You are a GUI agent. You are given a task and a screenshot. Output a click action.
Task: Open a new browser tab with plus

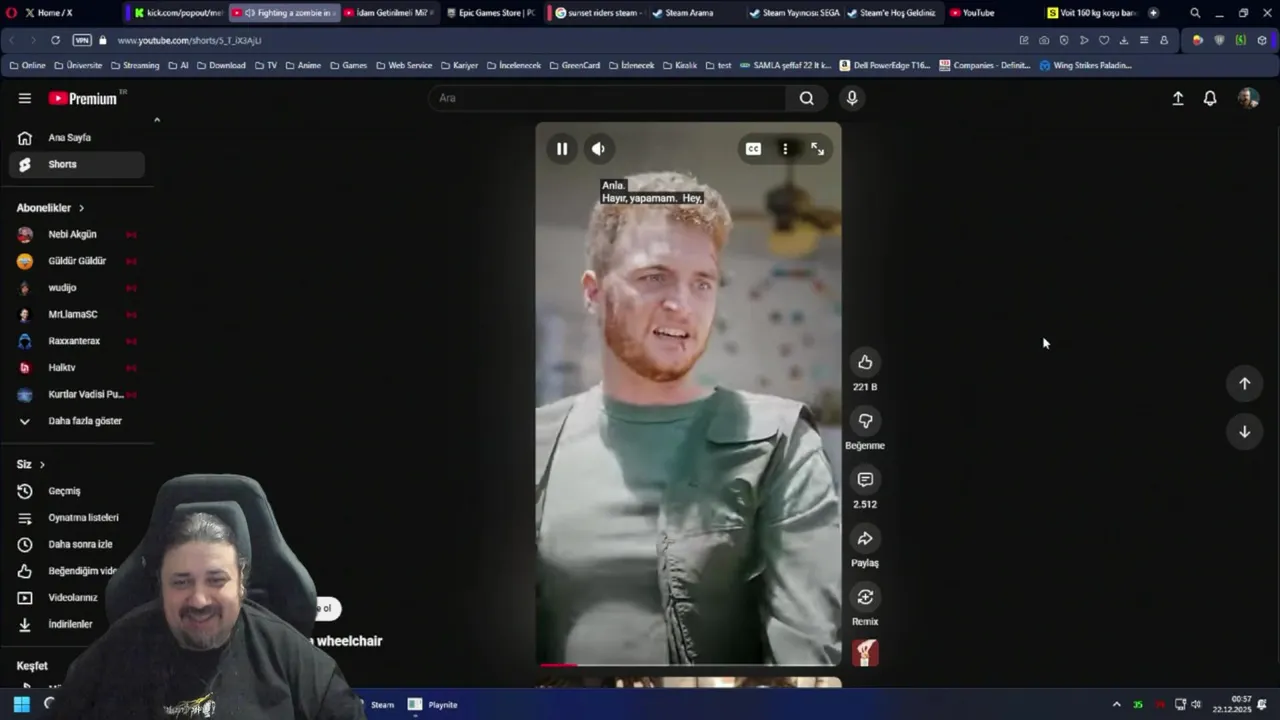(x=1153, y=13)
